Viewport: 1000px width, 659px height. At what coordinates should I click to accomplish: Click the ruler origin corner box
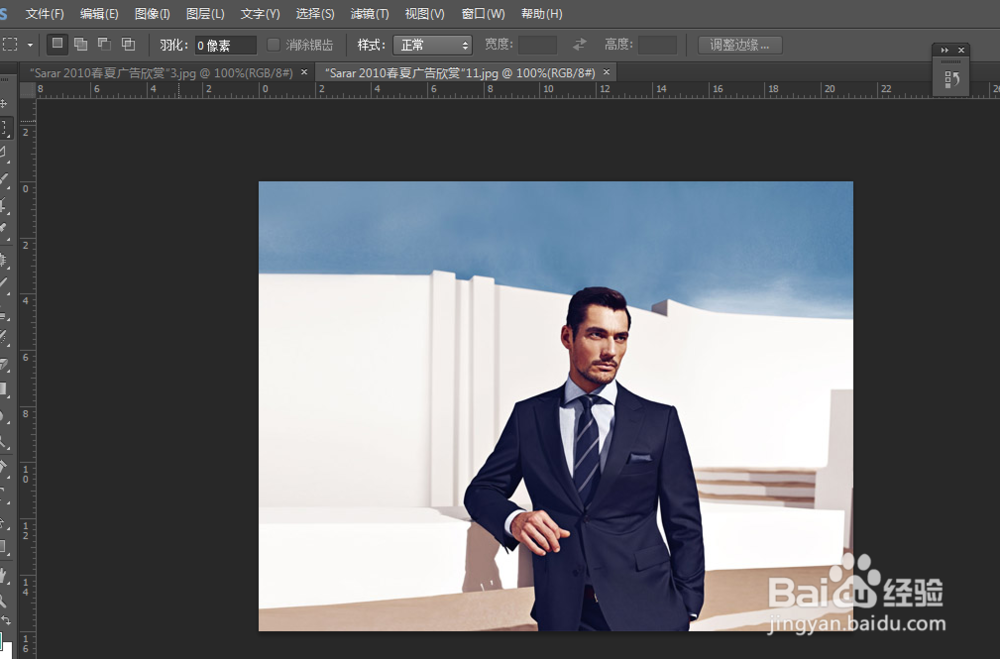27,90
